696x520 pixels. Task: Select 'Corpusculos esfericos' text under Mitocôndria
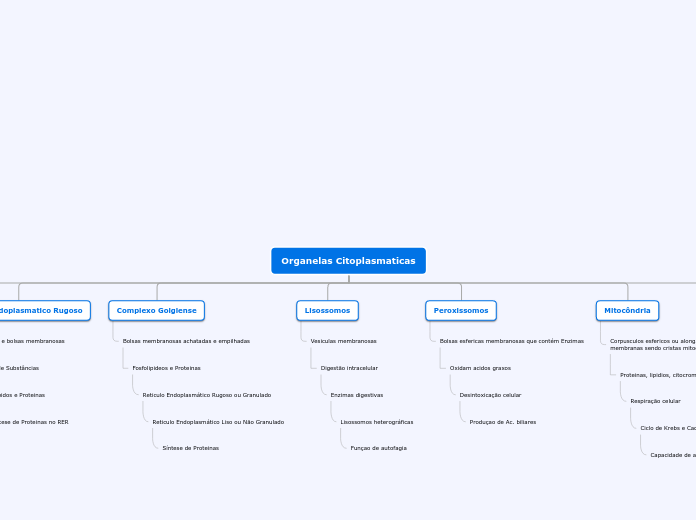(652, 345)
